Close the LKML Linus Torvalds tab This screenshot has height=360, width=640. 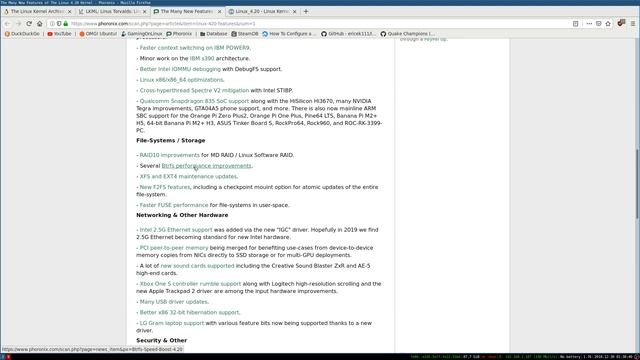[144, 11]
